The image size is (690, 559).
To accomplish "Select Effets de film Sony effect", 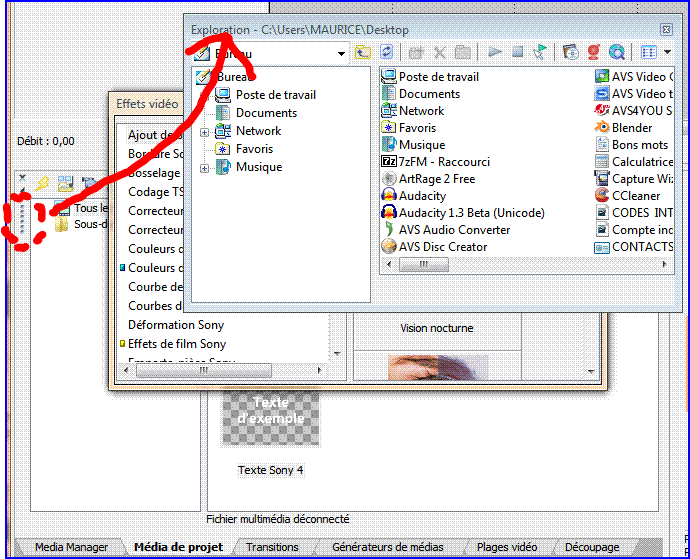I will pos(177,344).
